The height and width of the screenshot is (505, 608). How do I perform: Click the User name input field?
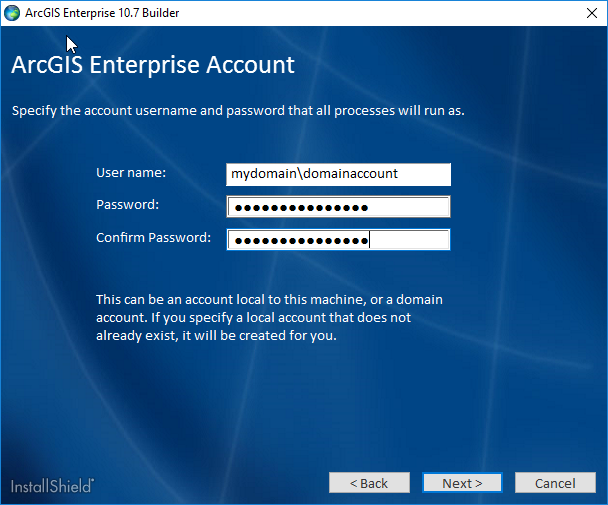(x=338, y=174)
